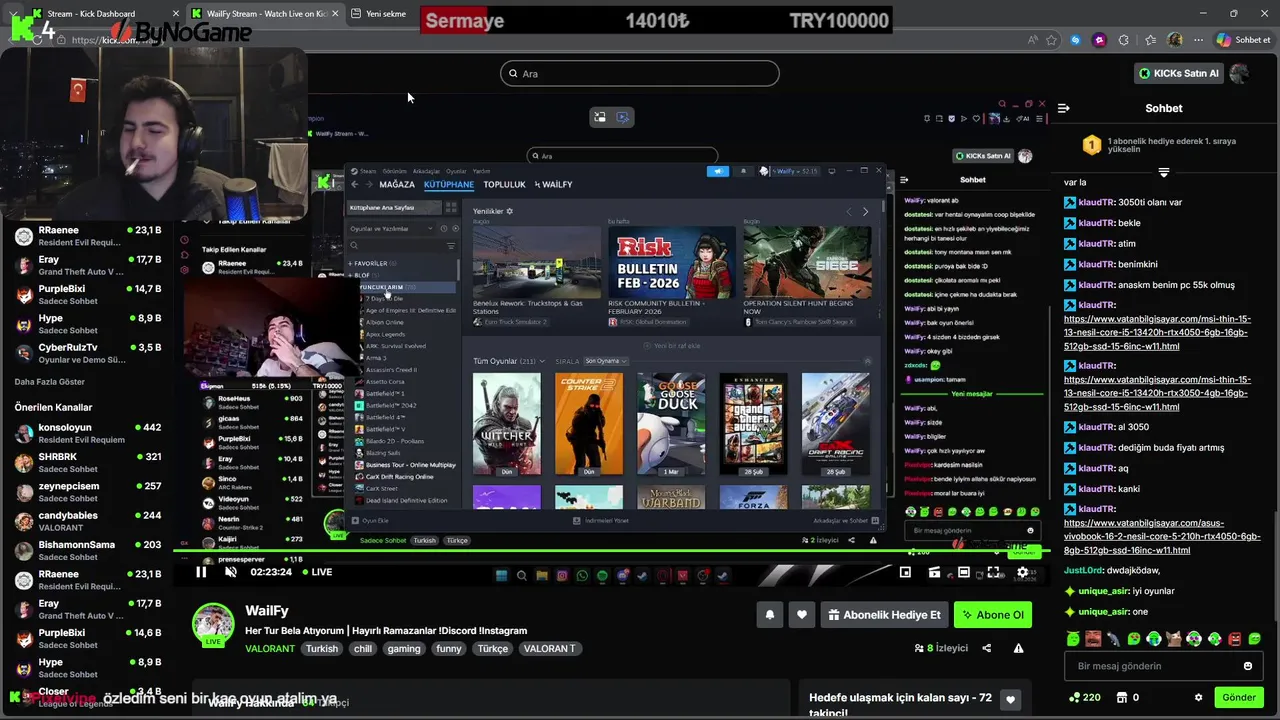Switch the player to theater mode
The width and height of the screenshot is (1280, 720).
tap(964, 572)
